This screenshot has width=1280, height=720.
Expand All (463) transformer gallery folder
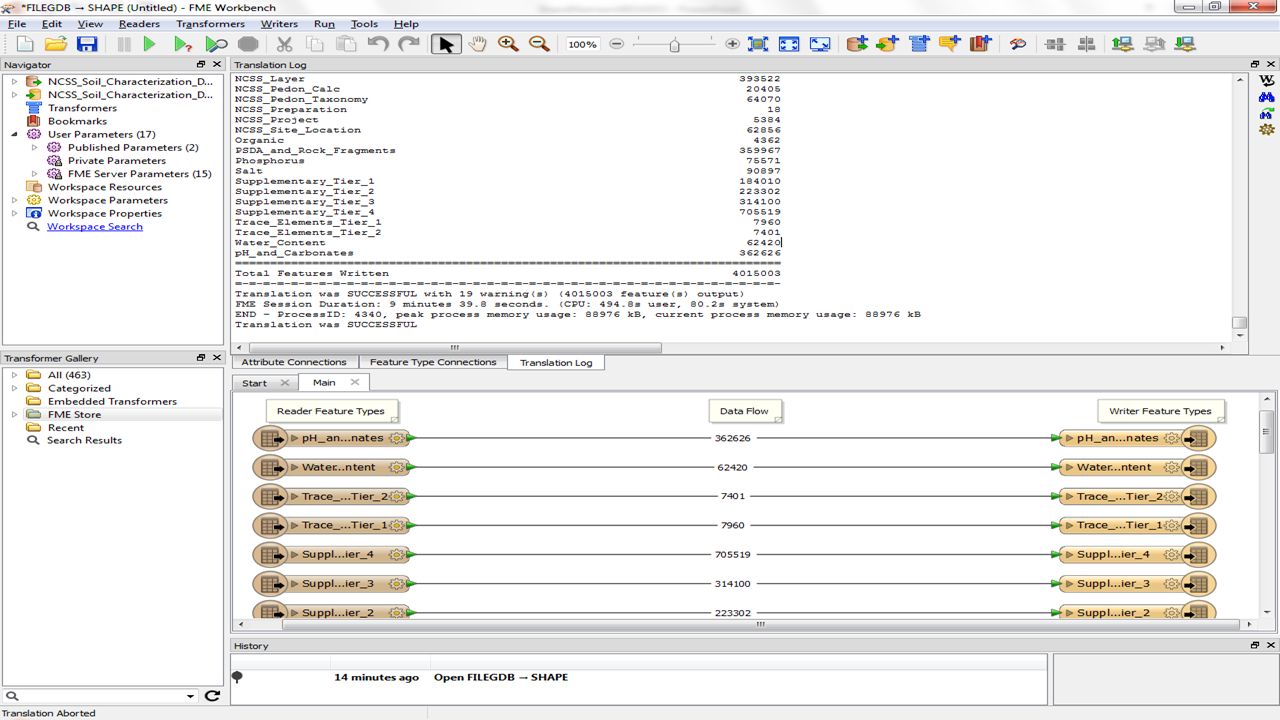[14, 375]
